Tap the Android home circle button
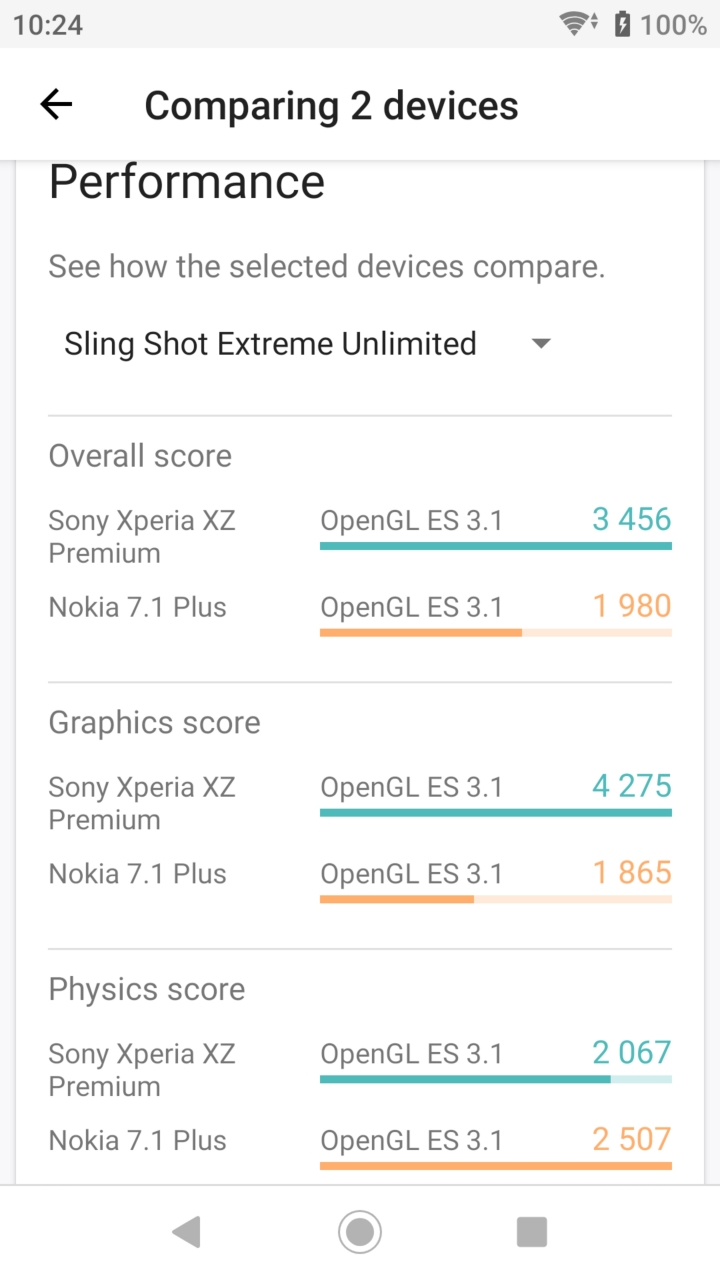This screenshot has width=720, height=1280. click(x=360, y=1232)
